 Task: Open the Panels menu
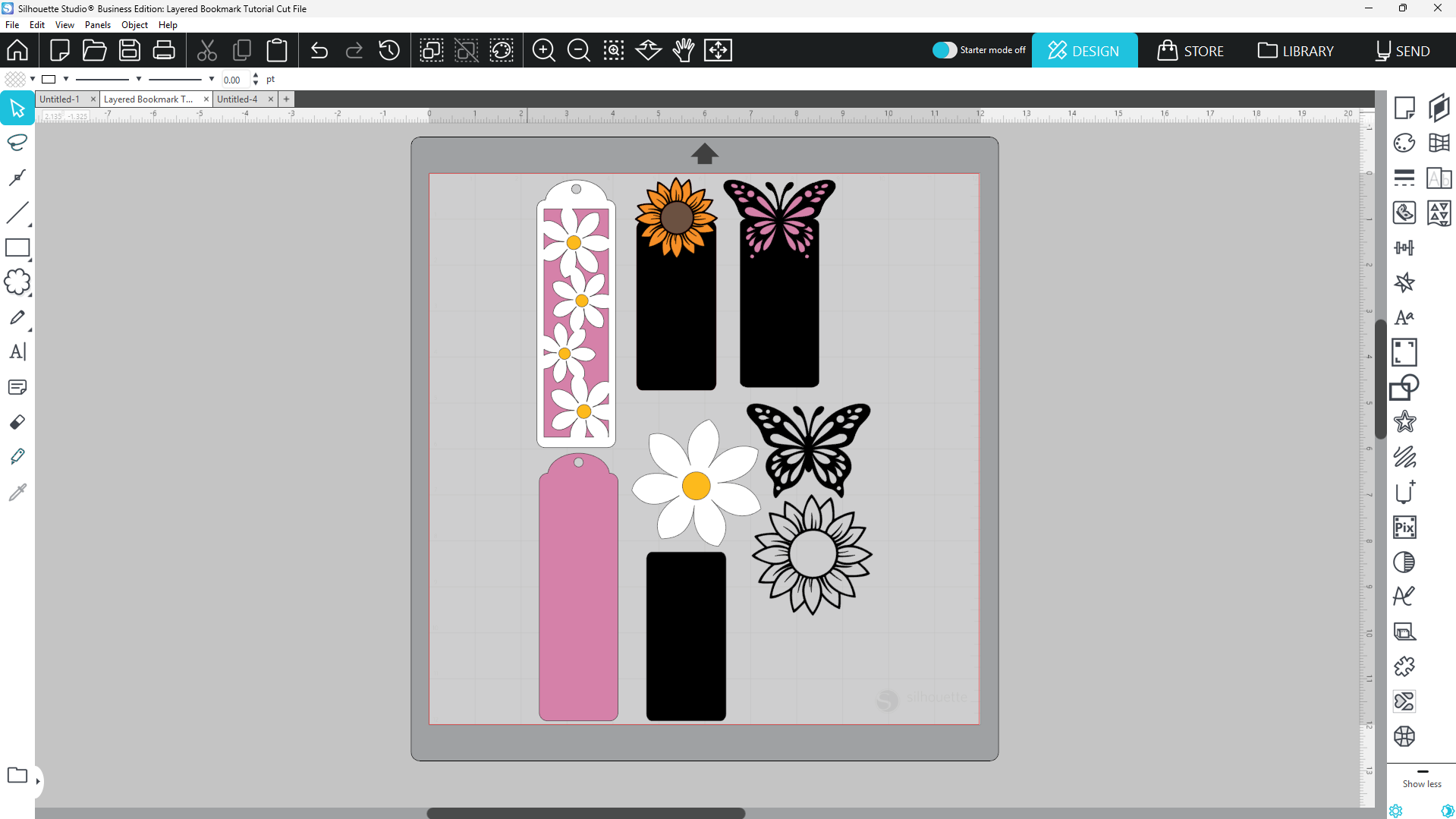click(x=97, y=25)
